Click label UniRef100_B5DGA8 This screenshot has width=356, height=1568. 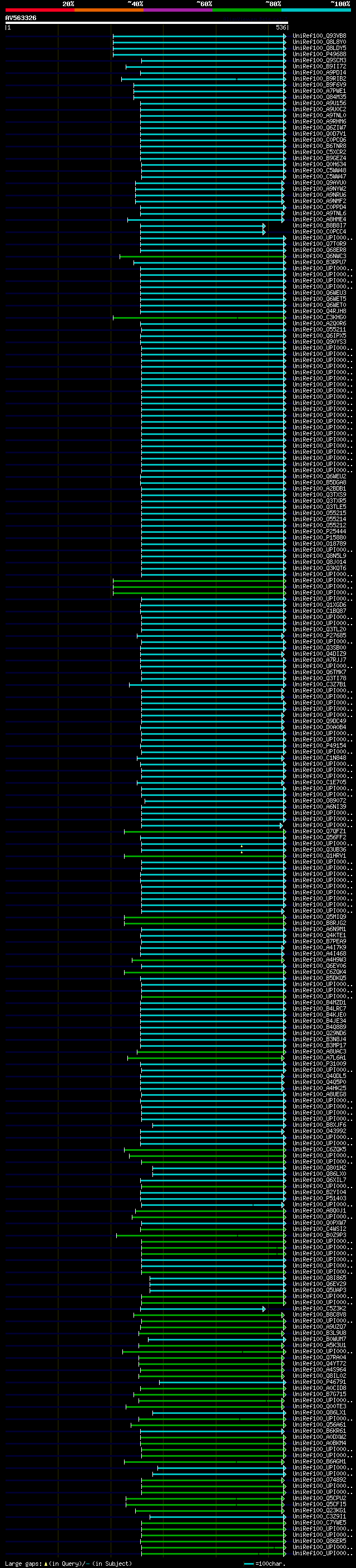pos(319,482)
